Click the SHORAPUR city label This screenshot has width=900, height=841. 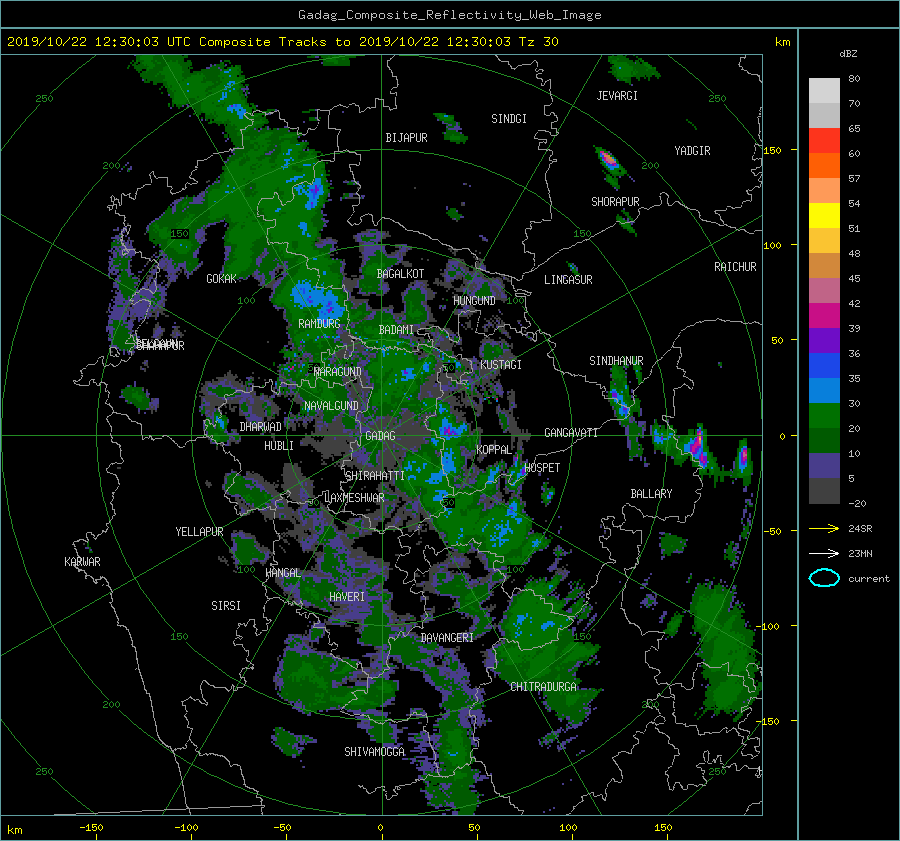click(x=615, y=202)
